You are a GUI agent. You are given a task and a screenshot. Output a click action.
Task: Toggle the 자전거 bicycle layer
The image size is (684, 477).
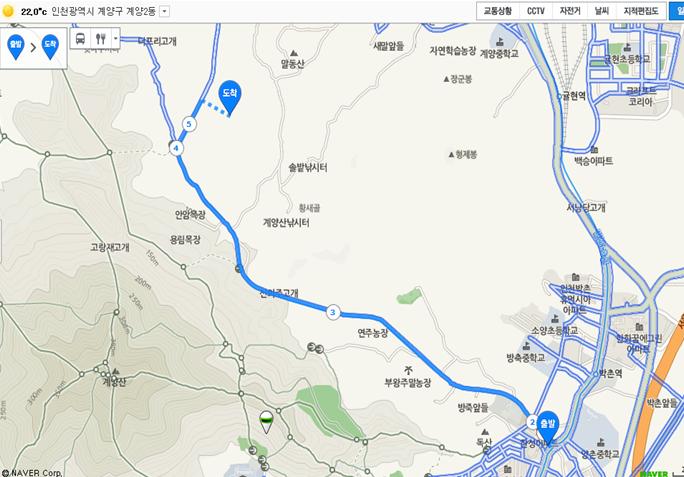[x=570, y=11]
